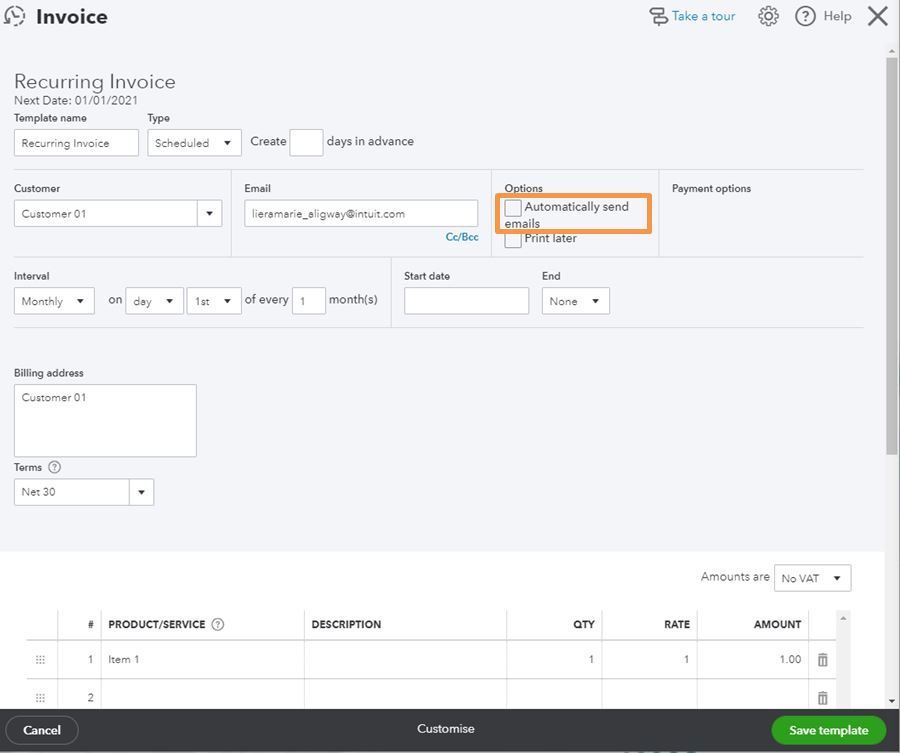Close the invoice with the X icon
The width and height of the screenshot is (900, 753).
[878, 16]
